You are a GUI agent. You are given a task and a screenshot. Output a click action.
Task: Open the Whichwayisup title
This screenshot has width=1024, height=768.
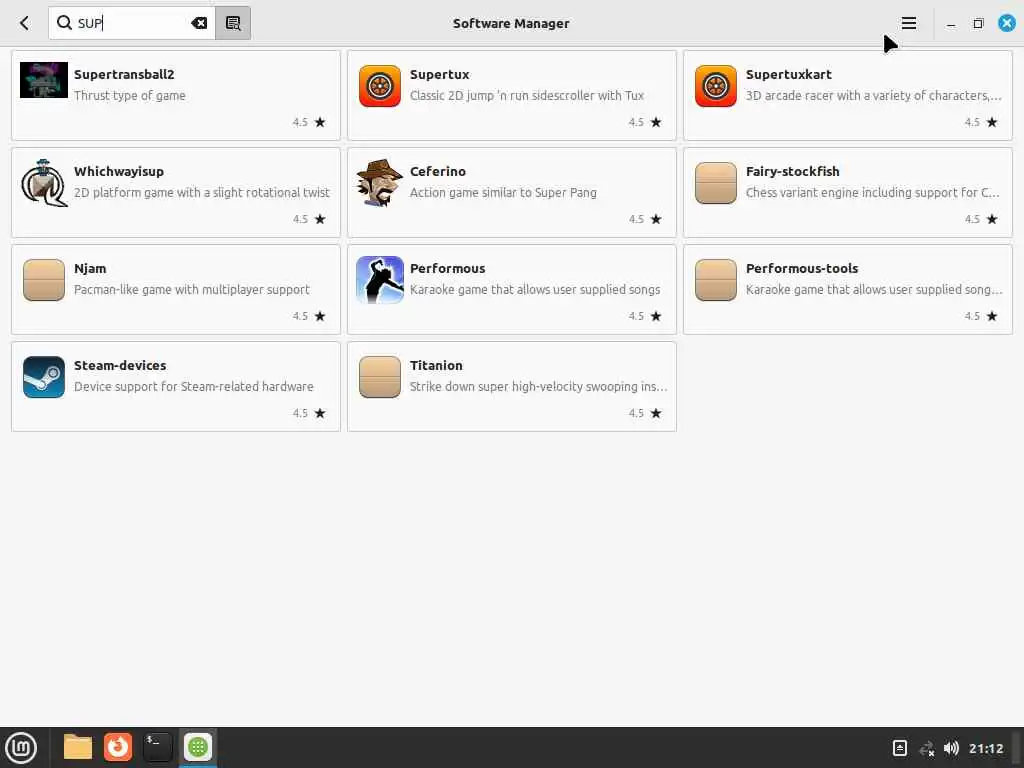click(x=119, y=172)
